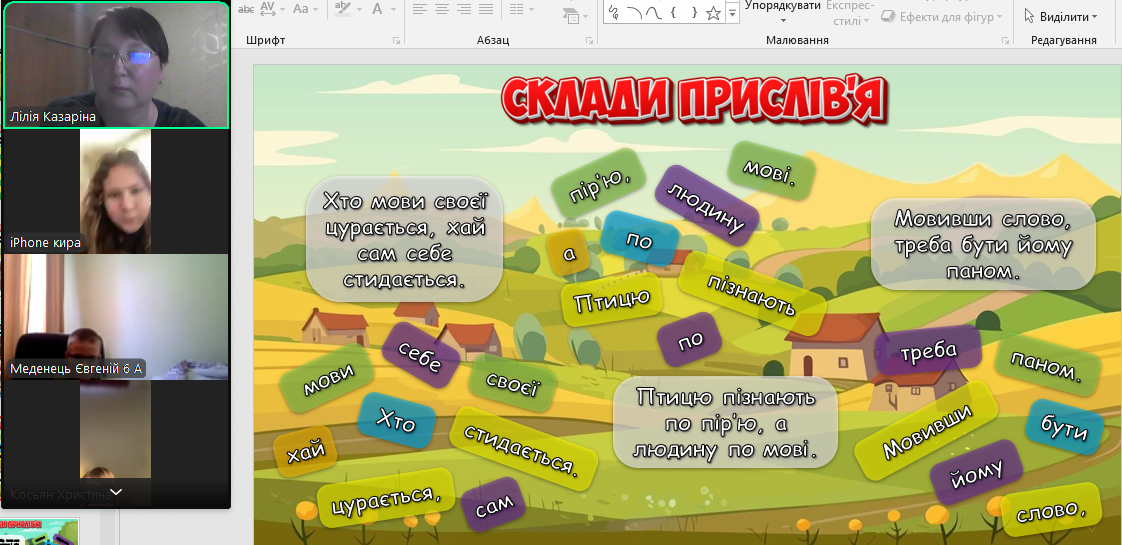The image size is (1122, 545).
Task: Align text right
Action: [x=464, y=9]
